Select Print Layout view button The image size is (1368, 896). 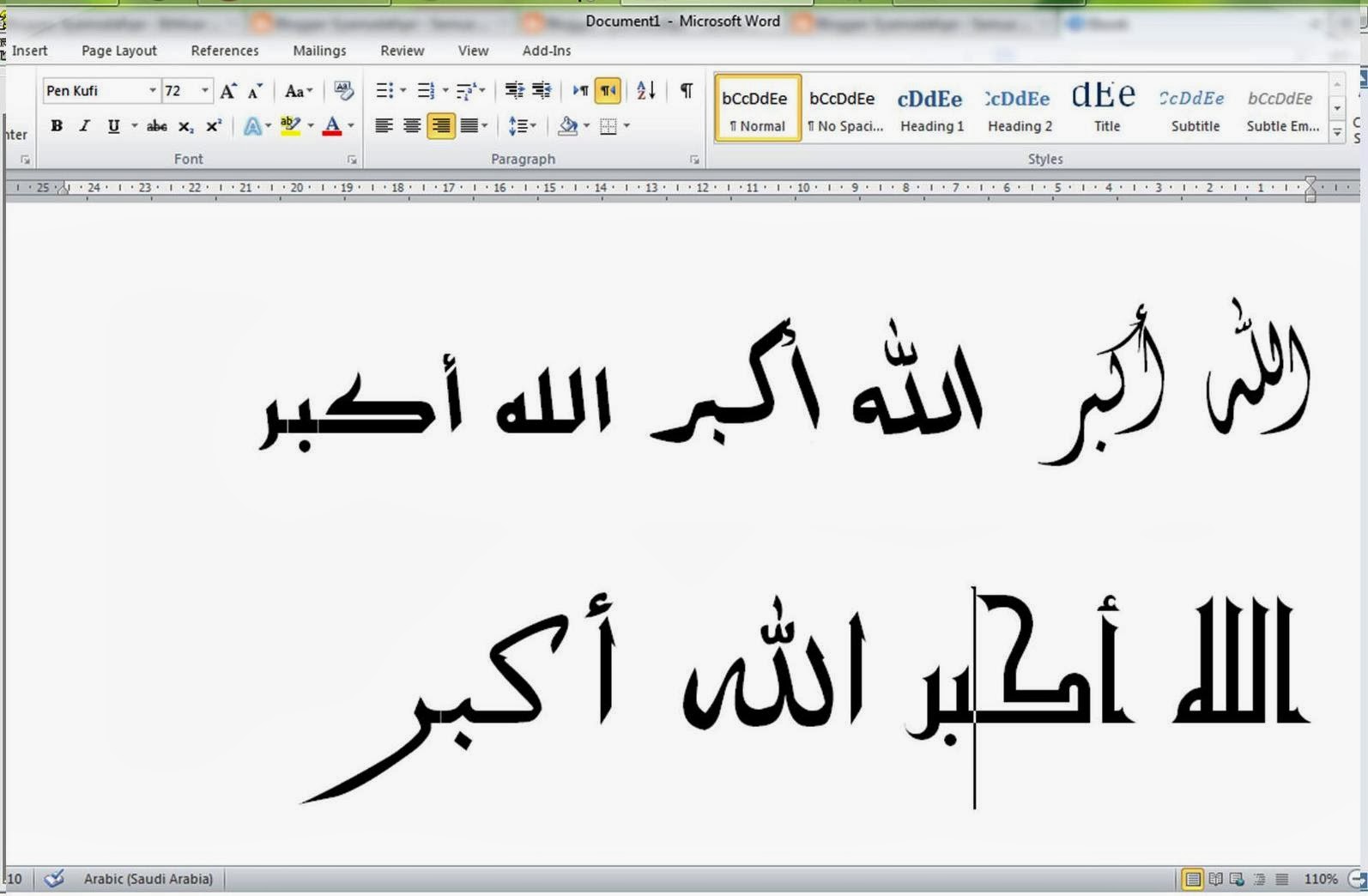1192,879
